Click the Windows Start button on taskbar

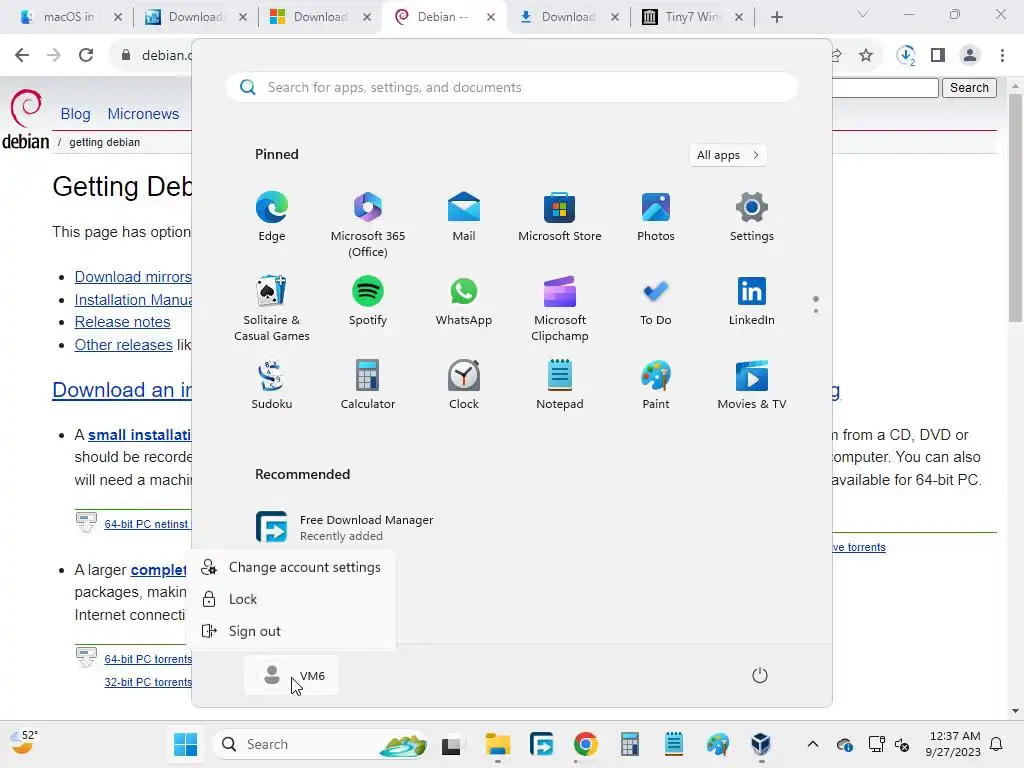pyautogui.click(x=185, y=744)
